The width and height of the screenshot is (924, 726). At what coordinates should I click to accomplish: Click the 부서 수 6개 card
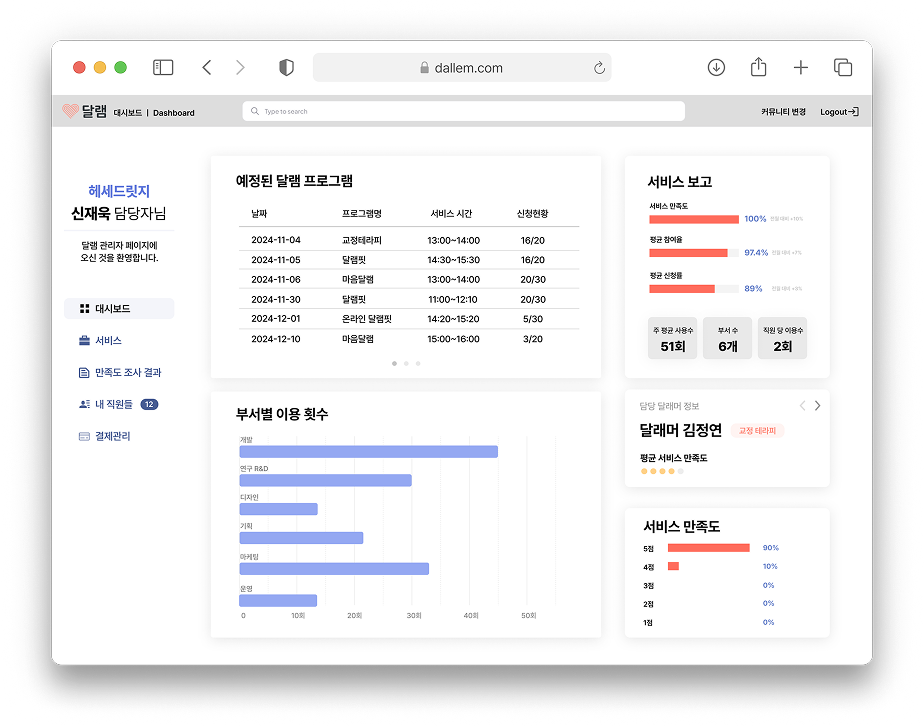tap(728, 338)
